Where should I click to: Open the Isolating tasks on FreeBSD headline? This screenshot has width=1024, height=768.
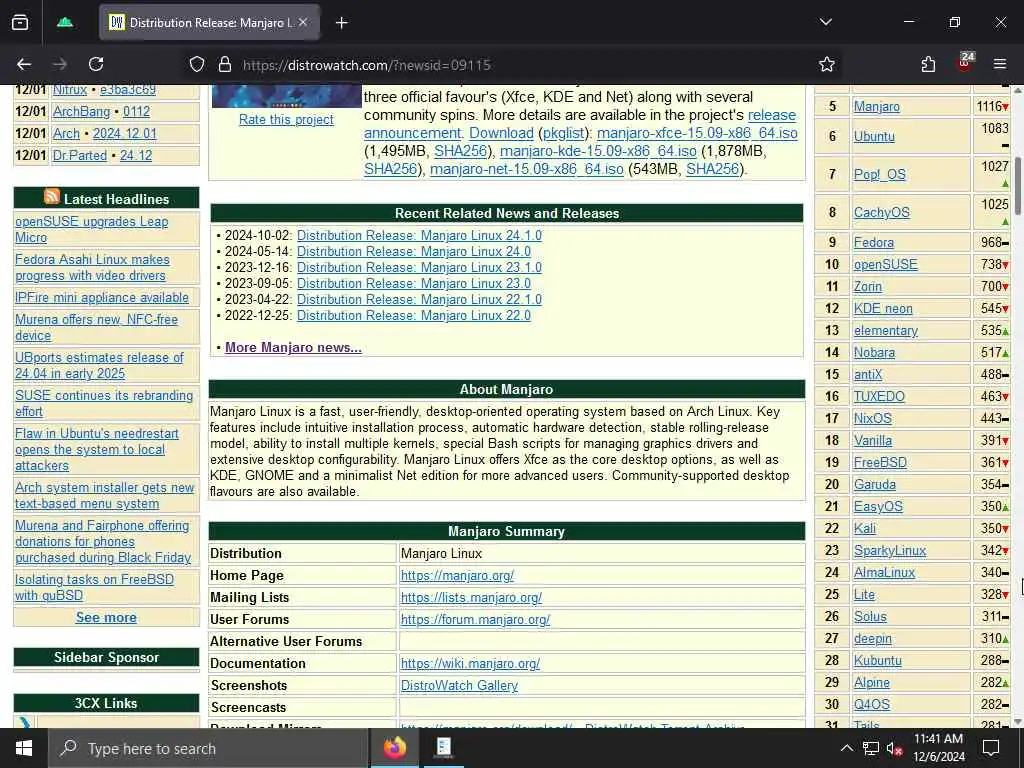click(x=95, y=587)
